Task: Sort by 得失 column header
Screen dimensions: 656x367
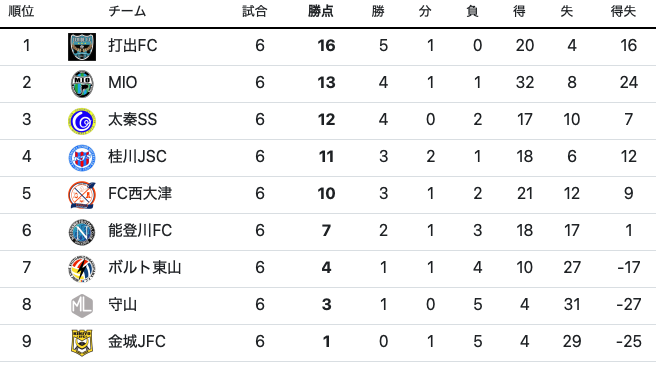Action: click(x=623, y=11)
